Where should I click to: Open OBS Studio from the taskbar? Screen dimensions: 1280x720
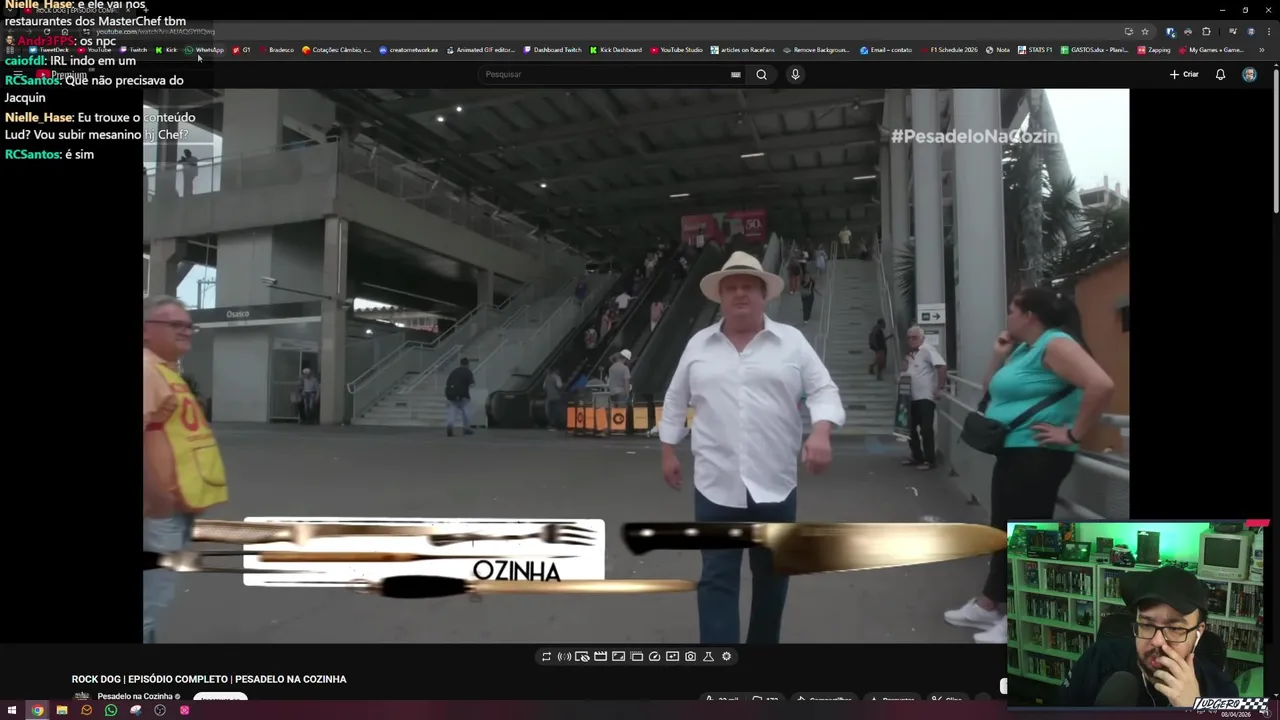pos(160,710)
